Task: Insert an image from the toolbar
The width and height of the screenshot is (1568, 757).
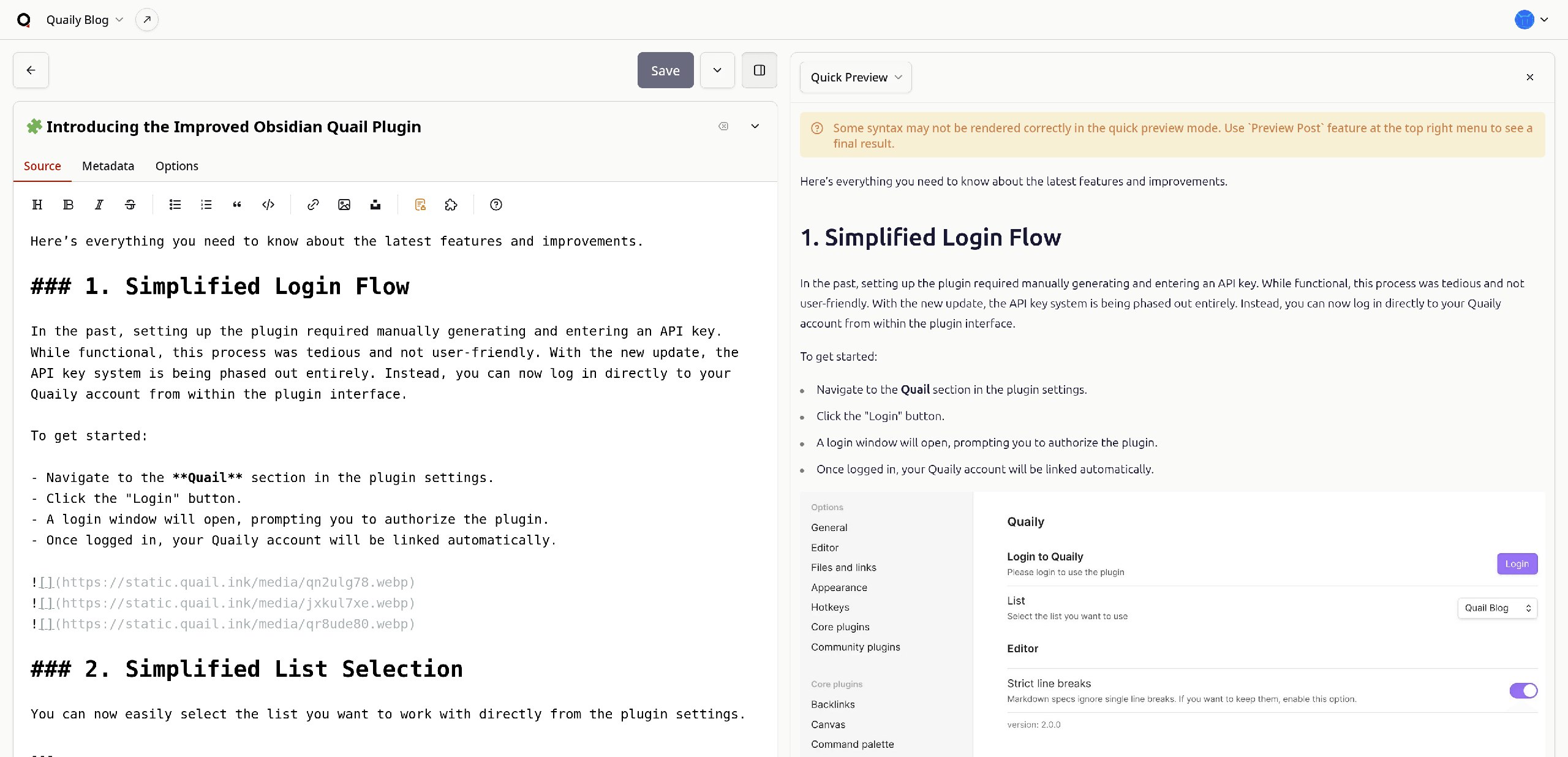Action: [344, 205]
